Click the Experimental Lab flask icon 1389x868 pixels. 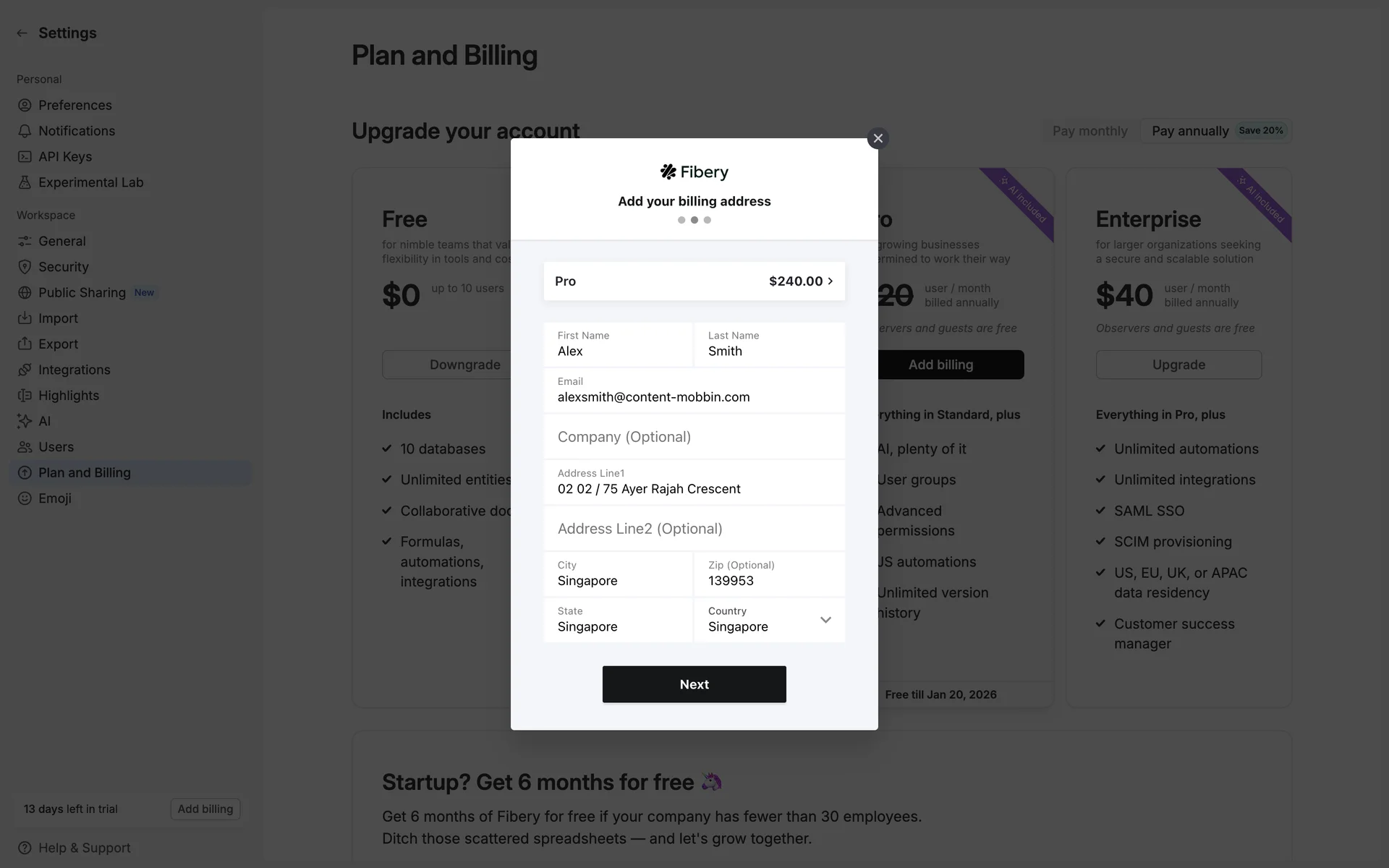(x=25, y=183)
